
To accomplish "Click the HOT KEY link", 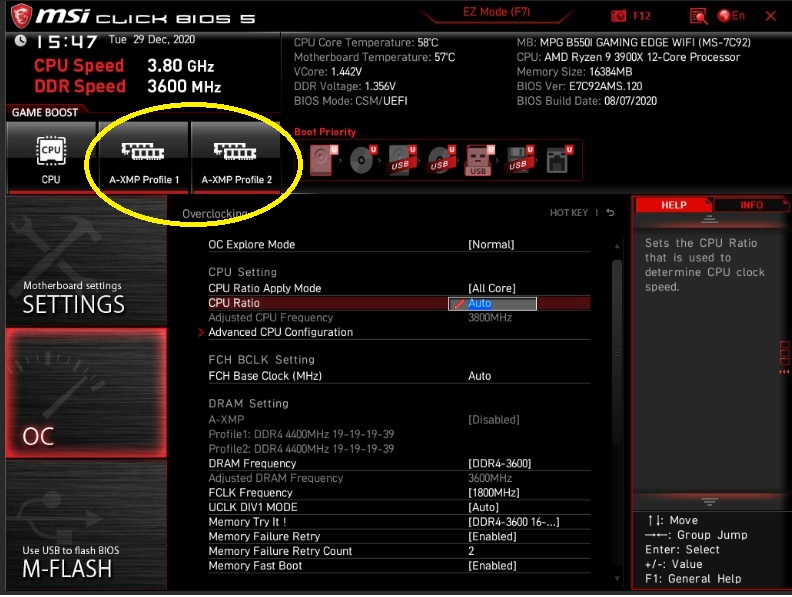I will (x=569, y=213).
